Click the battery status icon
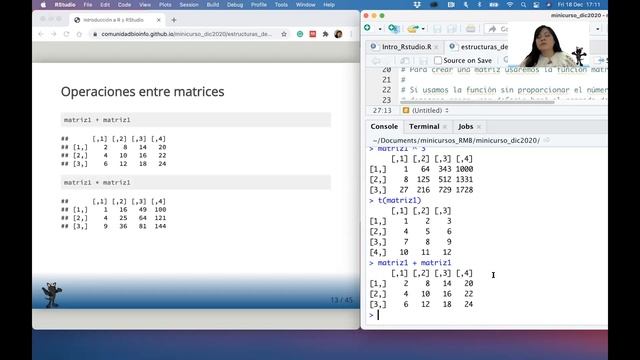Viewport: 640px width, 360px height. (x=493, y=5)
